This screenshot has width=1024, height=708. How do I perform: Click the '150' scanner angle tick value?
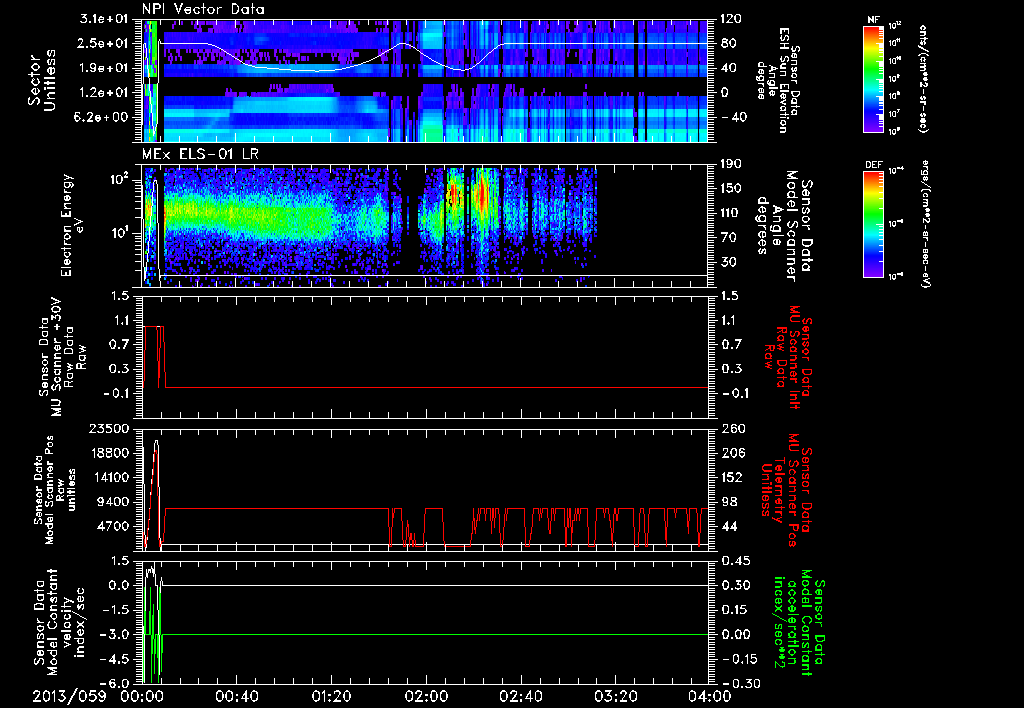[731, 189]
